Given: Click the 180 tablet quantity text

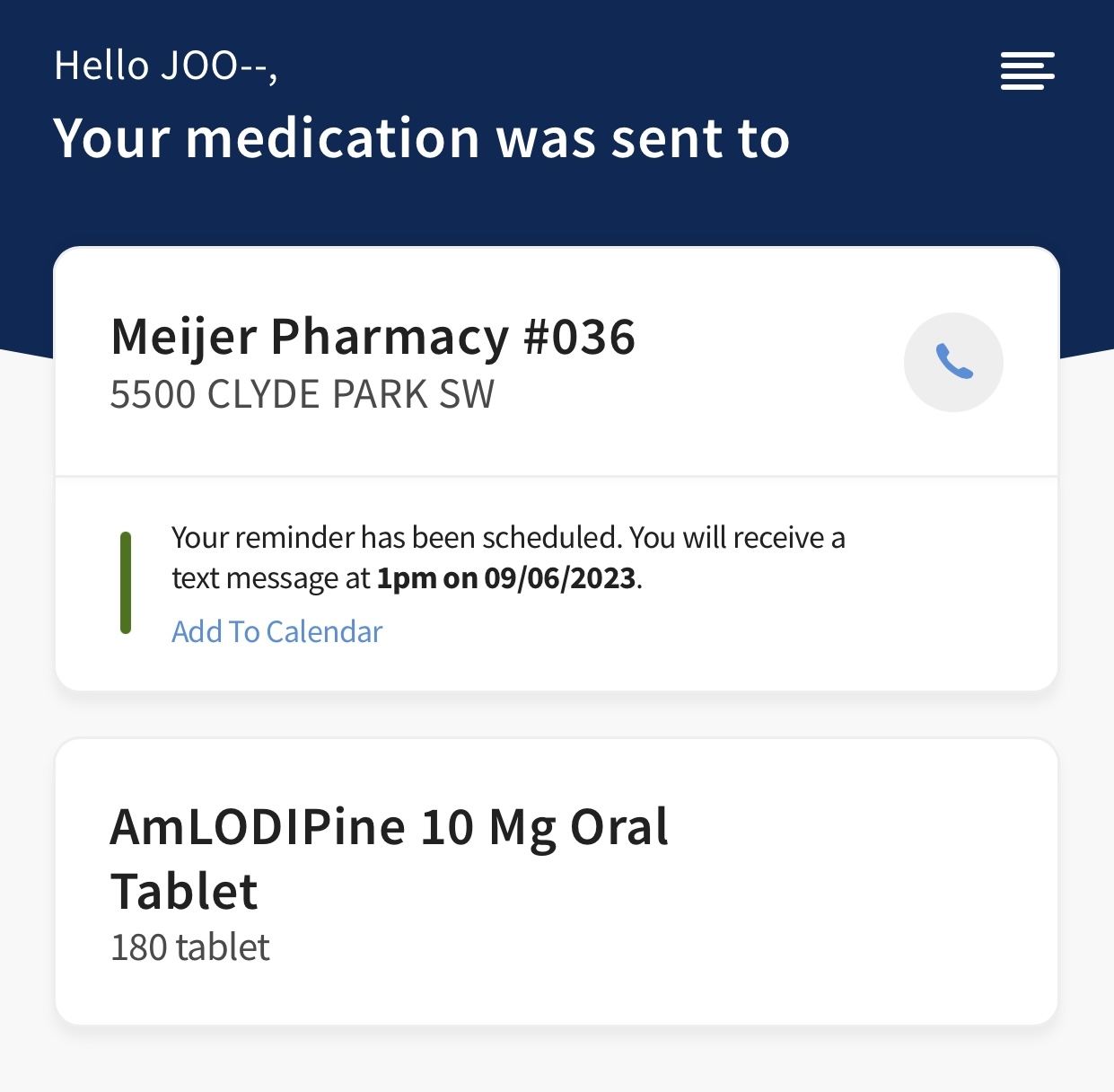Looking at the screenshot, I should pyautogui.click(x=189, y=947).
